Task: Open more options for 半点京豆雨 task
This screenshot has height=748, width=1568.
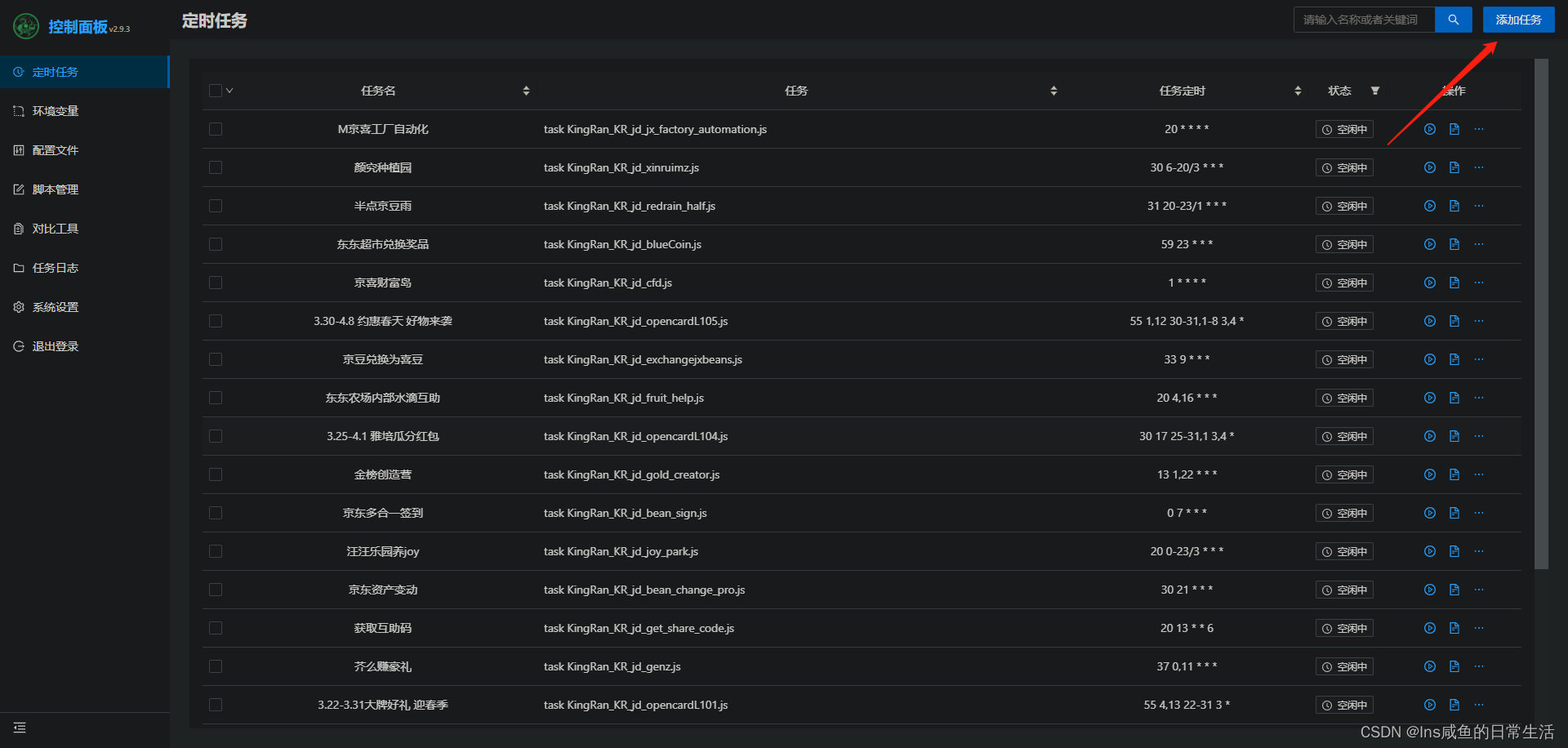Action: (x=1478, y=206)
